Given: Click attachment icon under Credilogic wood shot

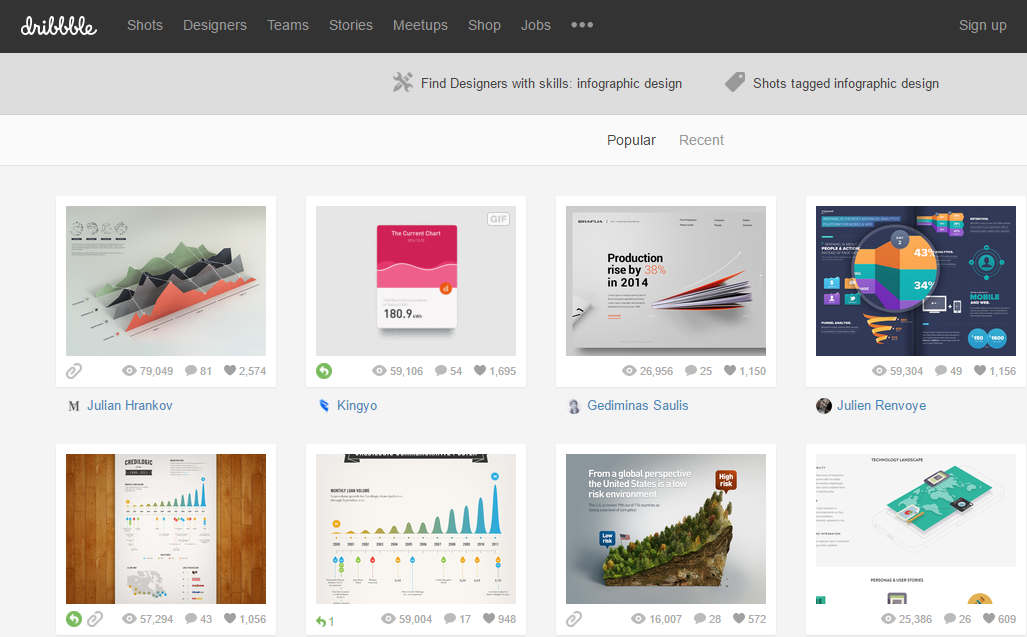Looking at the screenshot, I should (x=95, y=619).
